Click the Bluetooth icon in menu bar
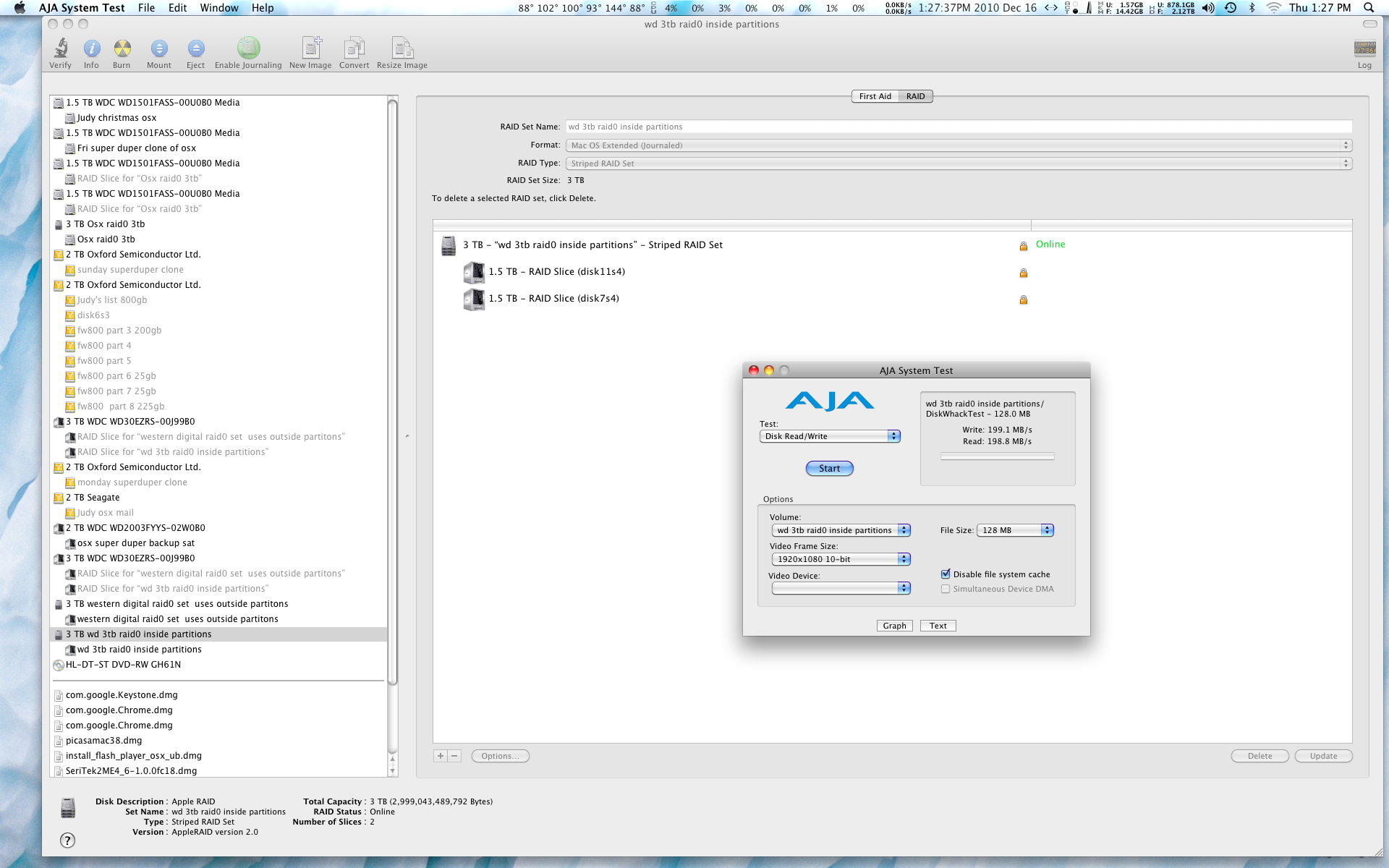The image size is (1389, 868). (x=1252, y=8)
